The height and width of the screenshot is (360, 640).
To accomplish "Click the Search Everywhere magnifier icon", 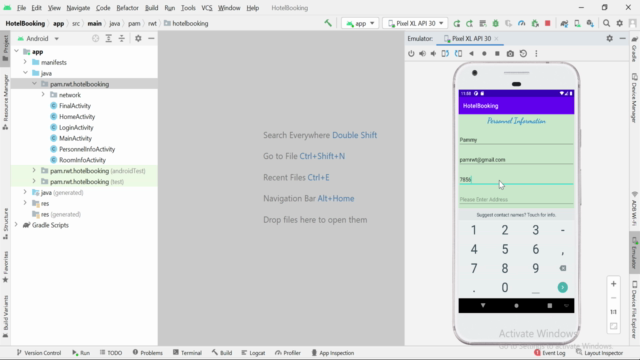I will coord(607,24).
